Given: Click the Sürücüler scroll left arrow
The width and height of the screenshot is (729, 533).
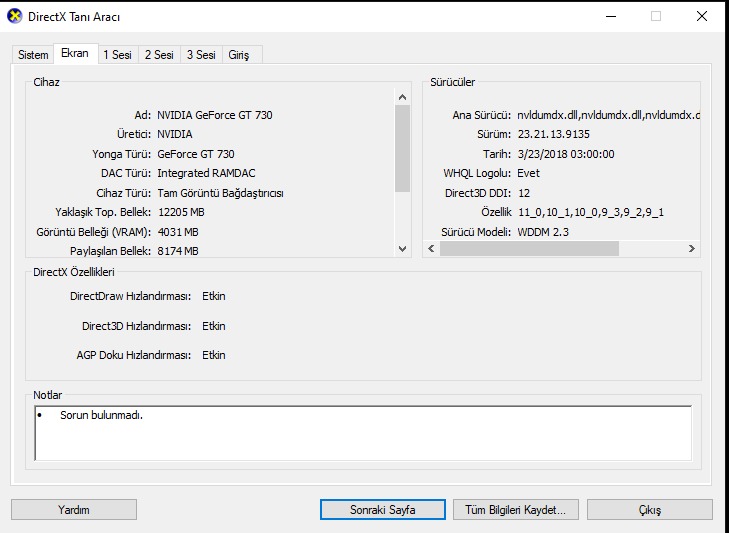Looking at the screenshot, I should pos(431,248).
